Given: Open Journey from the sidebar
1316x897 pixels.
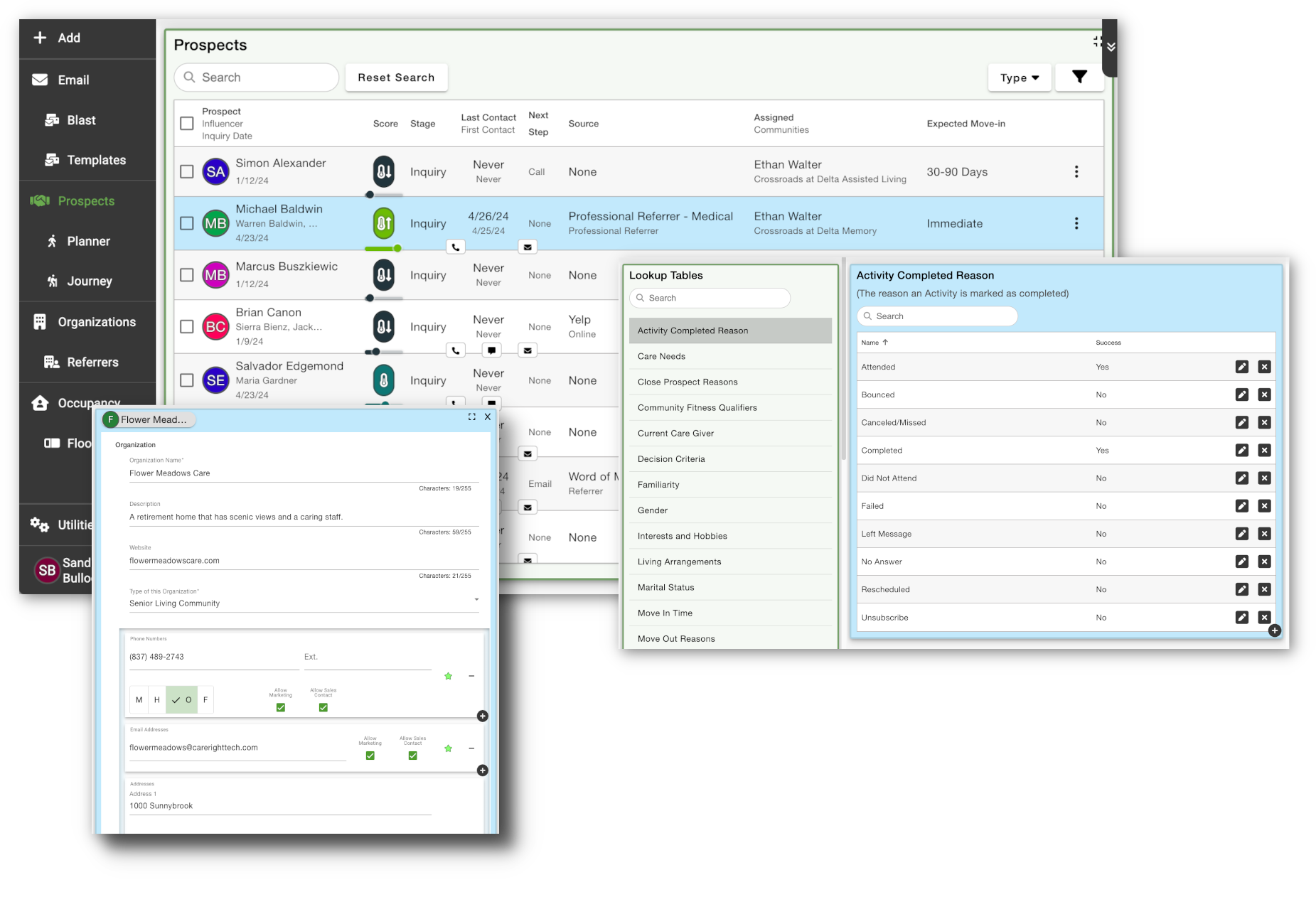Looking at the screenshot, I should click(87, 281).
